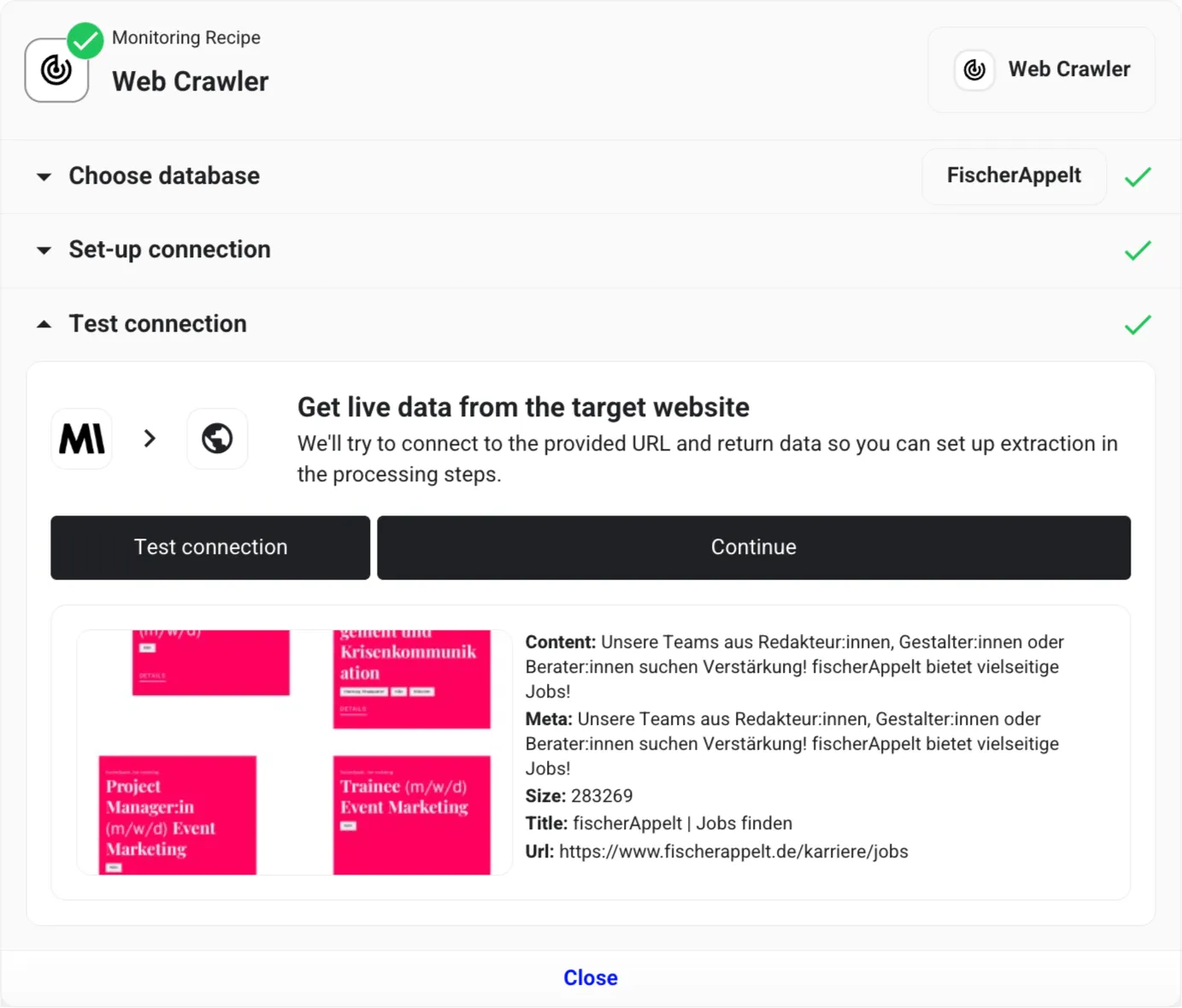Click the Close link at the bottom

click(x=591, y=977)
